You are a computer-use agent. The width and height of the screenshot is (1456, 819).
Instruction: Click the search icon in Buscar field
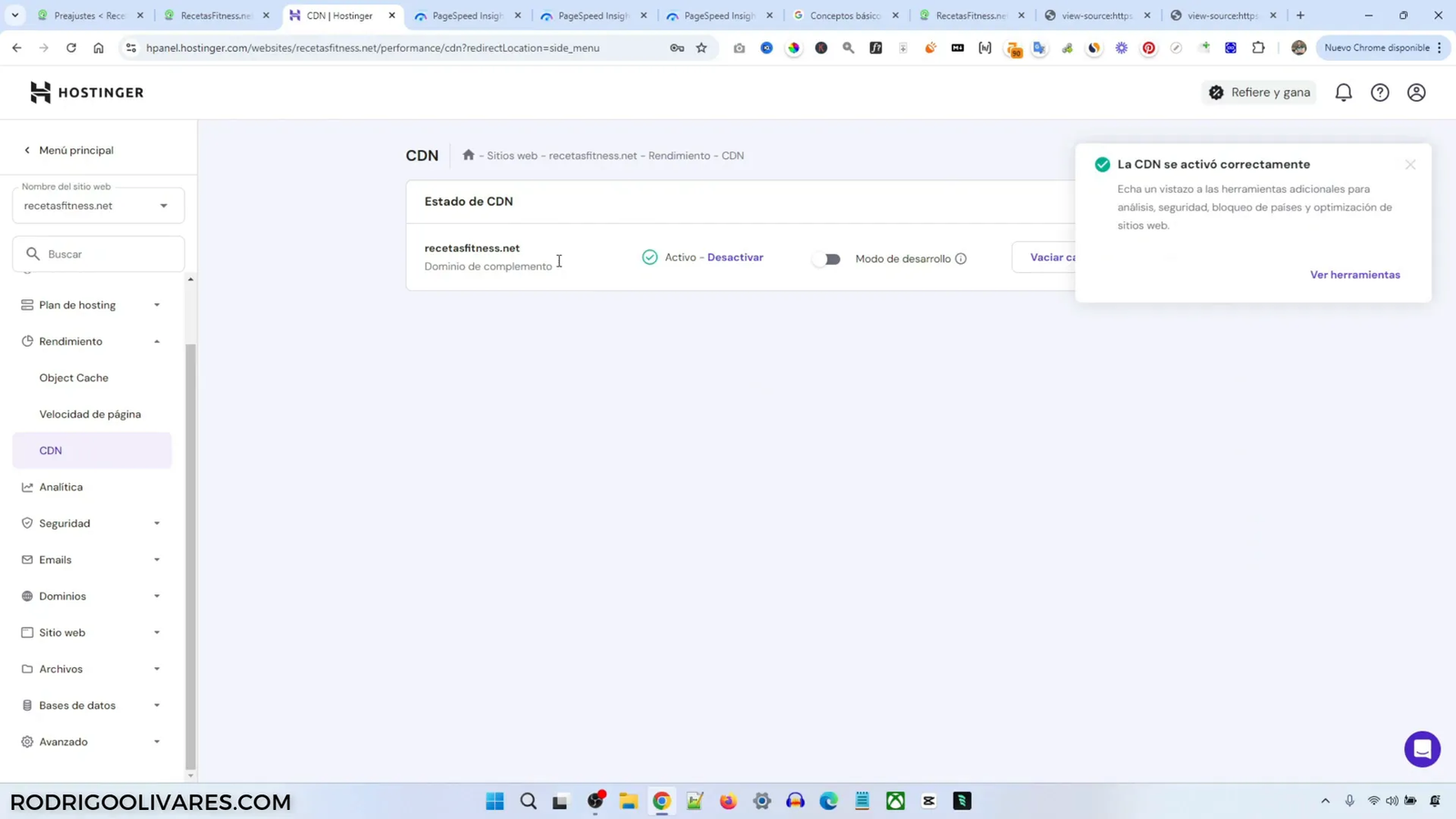(x=34, y=253)
